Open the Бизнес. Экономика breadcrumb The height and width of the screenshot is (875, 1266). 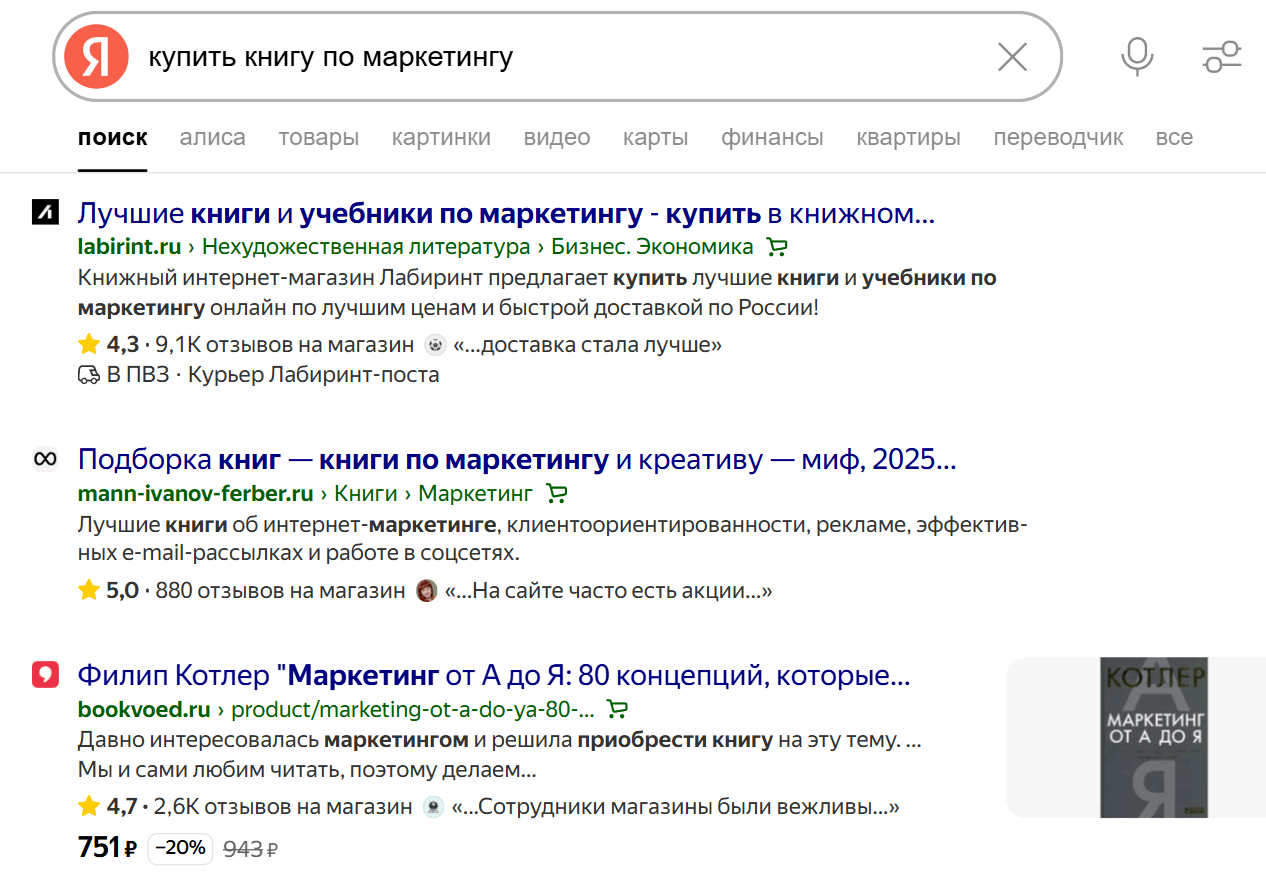[652, 246]
